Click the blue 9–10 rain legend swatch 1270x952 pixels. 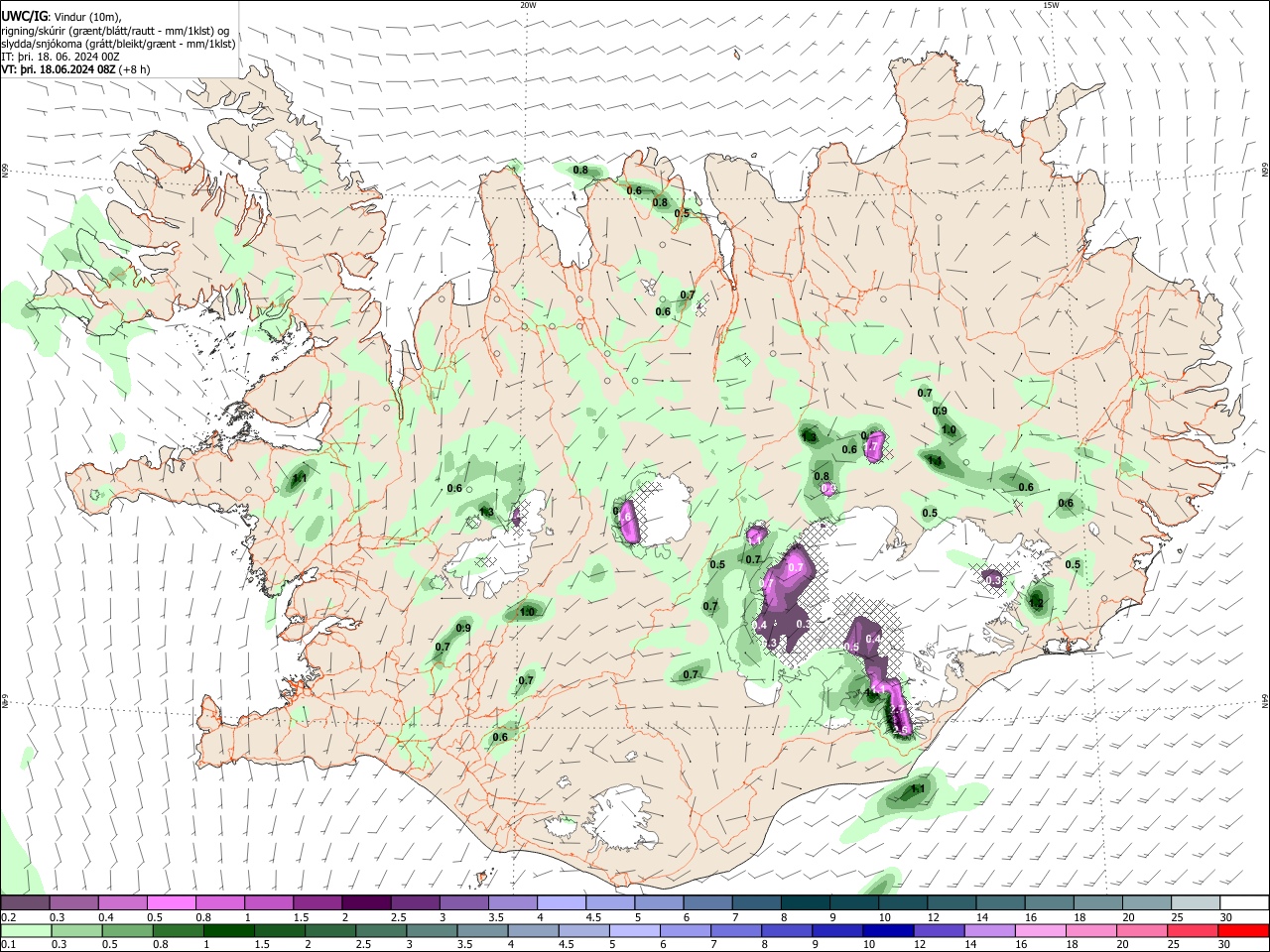point(837,930)
